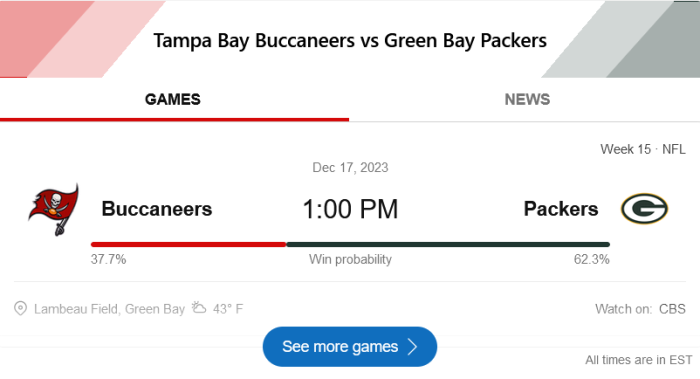Click the Dec 17, 2023 game date

tap(350, 167)
